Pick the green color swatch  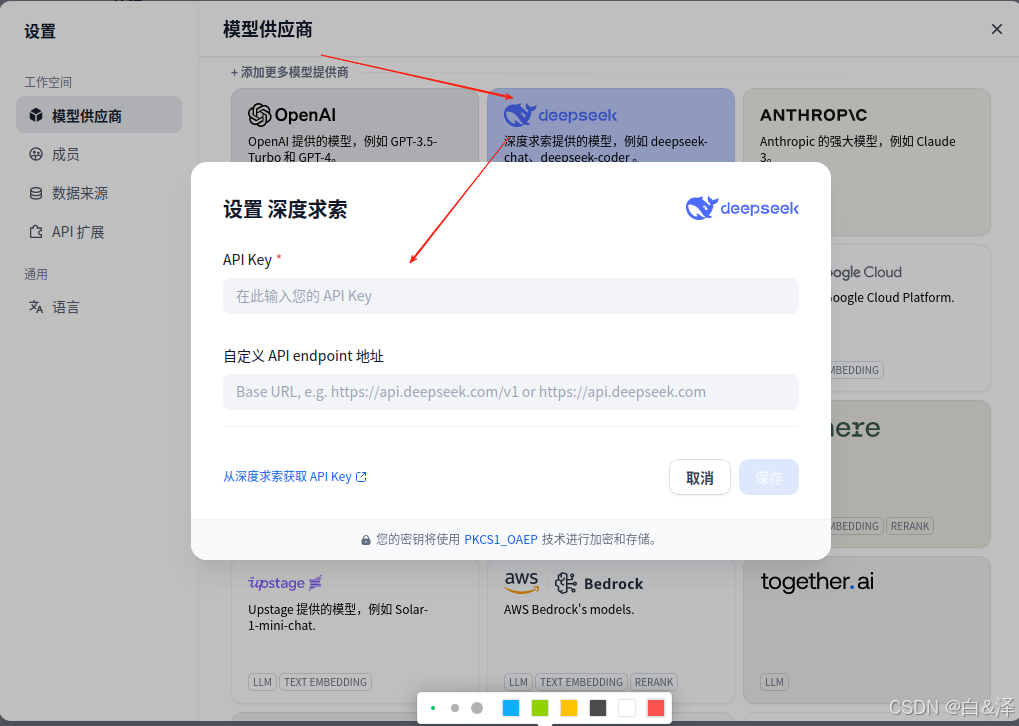point(540,708)
